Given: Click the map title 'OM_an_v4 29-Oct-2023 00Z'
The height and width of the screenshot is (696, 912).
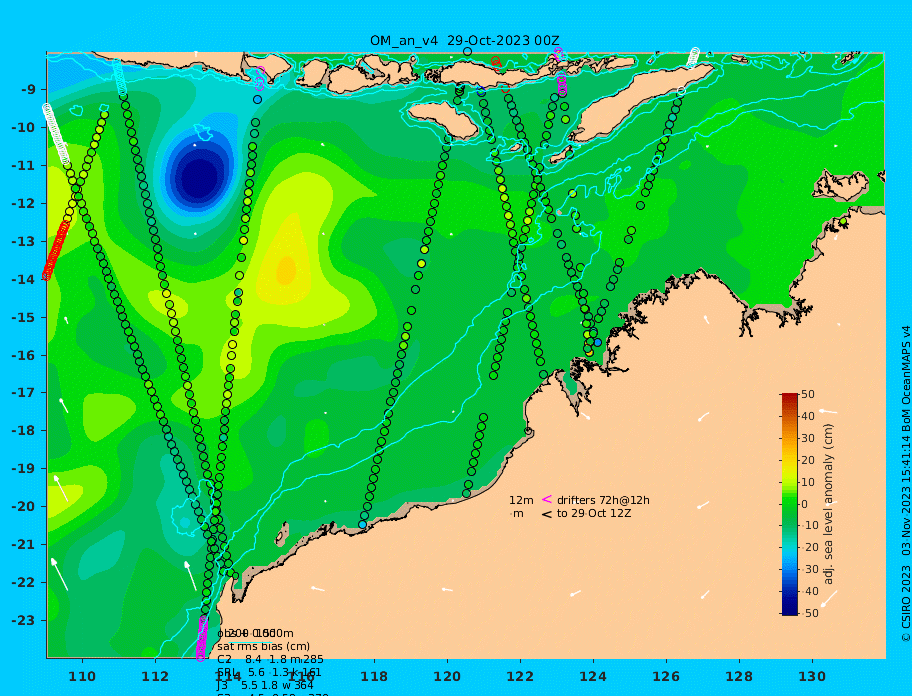Looking at the screenshot, I should tap(465, 41).
